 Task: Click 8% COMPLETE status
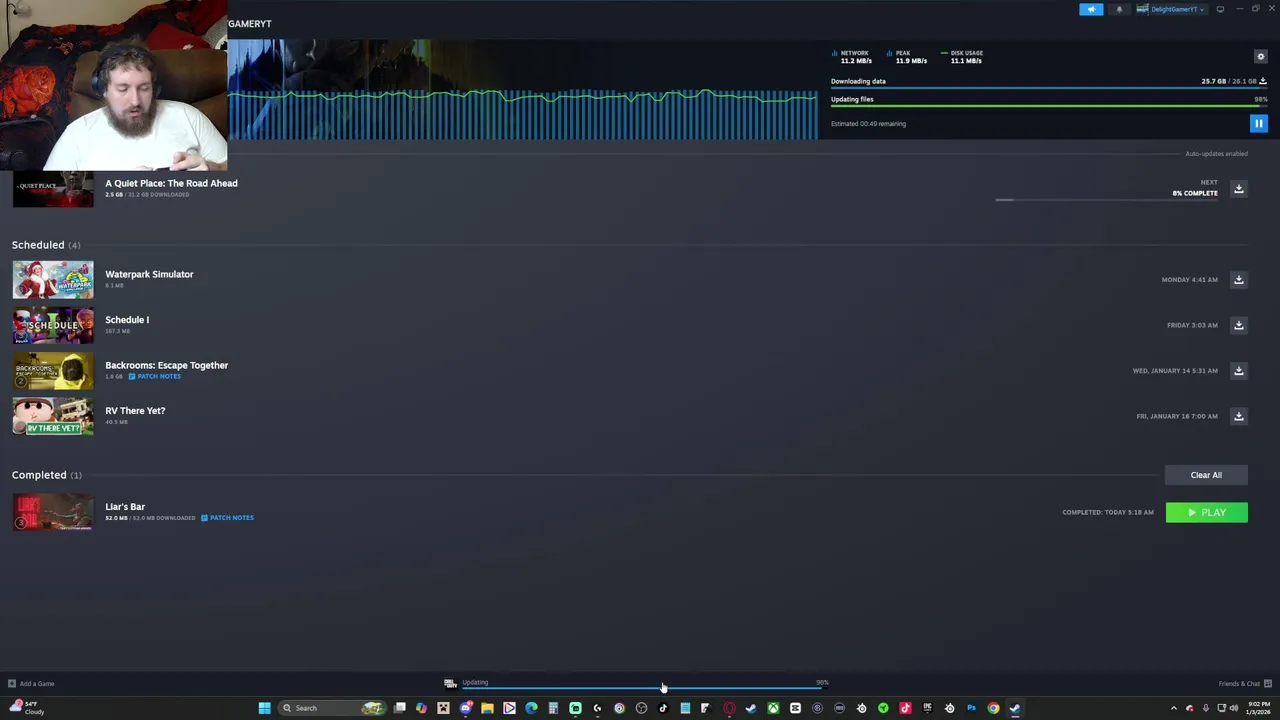pos(1195,193)
